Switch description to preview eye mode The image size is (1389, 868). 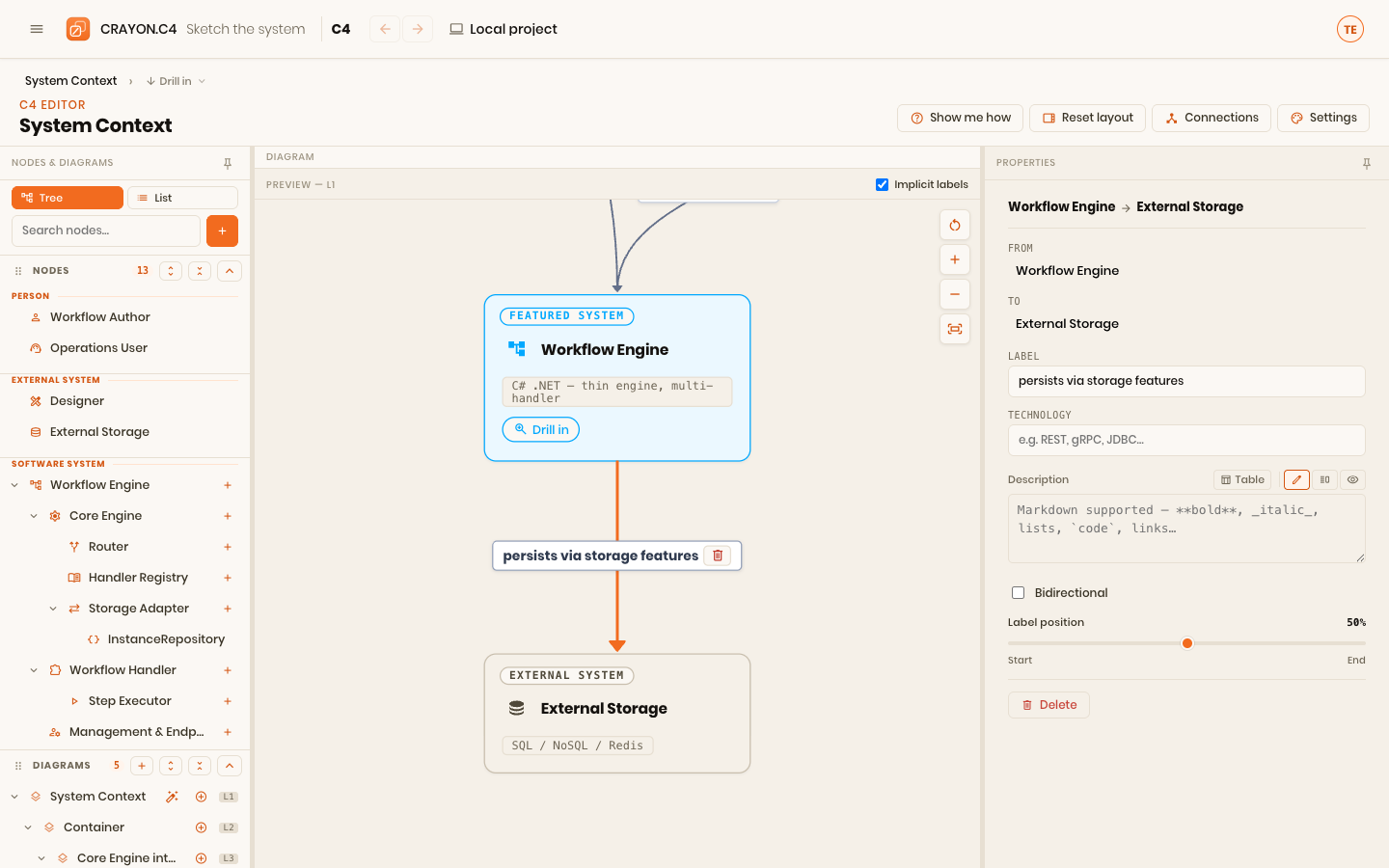pos(1352,479)
